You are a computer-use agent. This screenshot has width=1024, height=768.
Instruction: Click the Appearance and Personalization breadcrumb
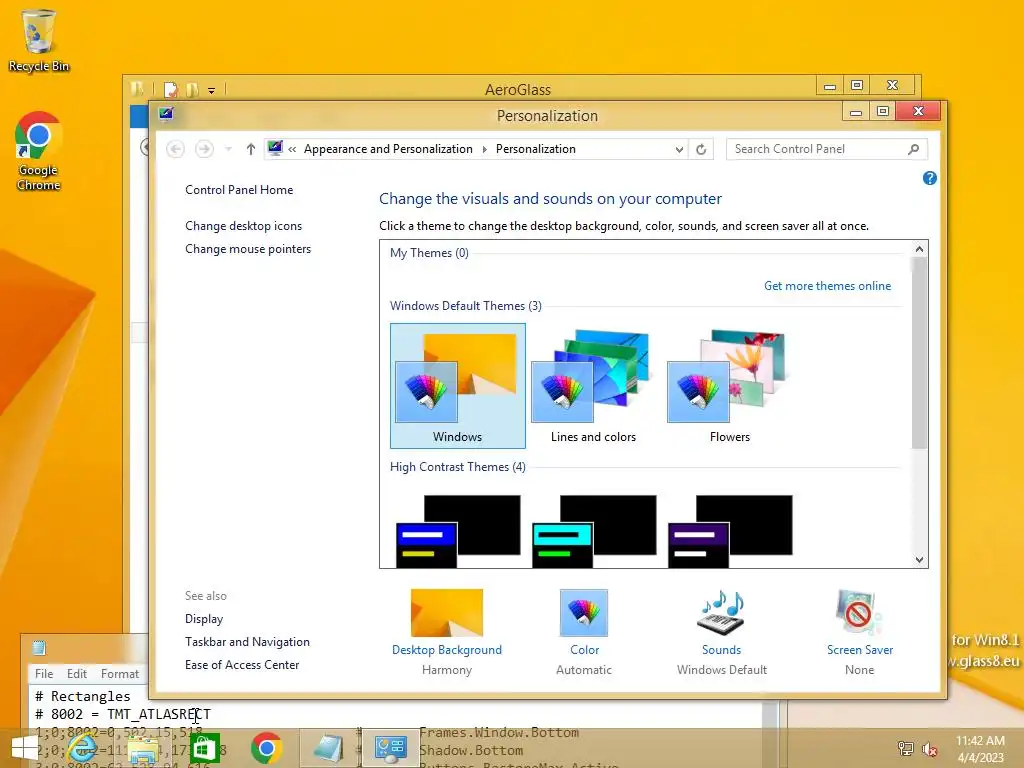click(x=388, y=149)
